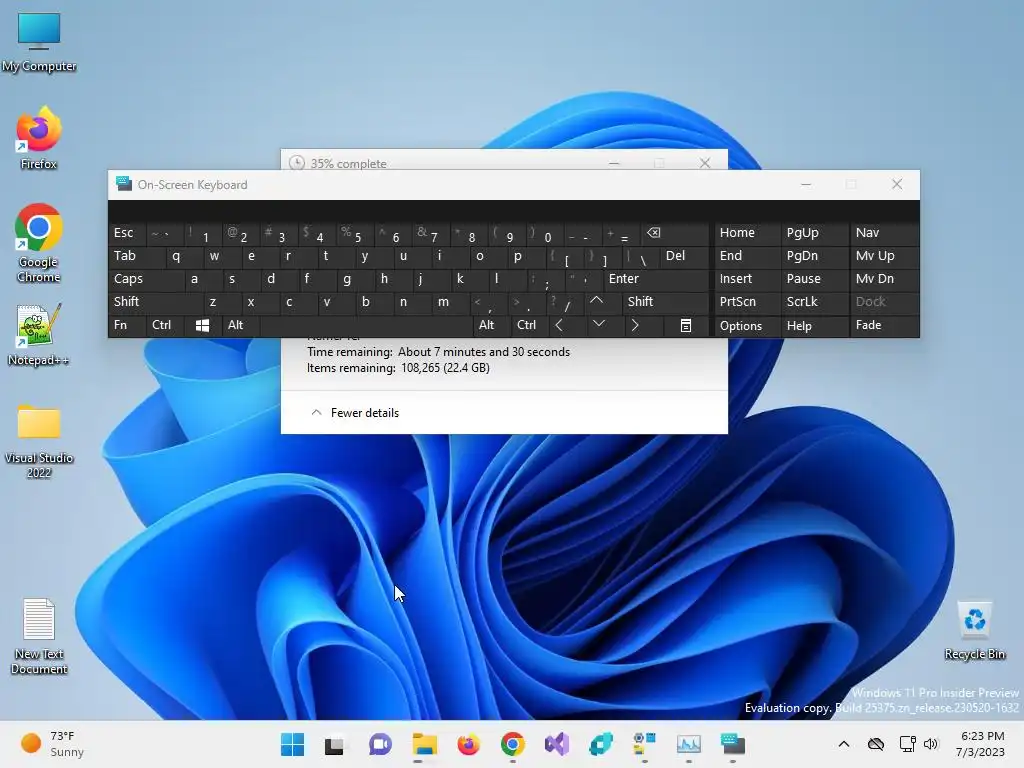Tap the PgUp key

(814, 232)
